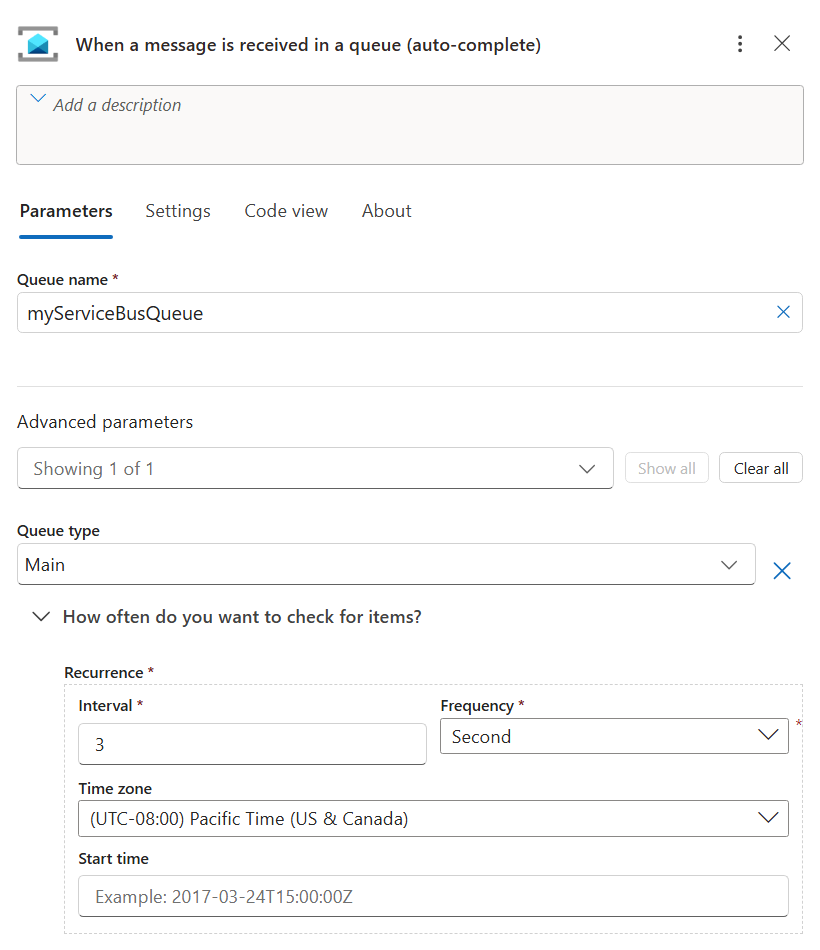
Task: Open the three-dot more options menu
Action: click(x=740, y=44)
